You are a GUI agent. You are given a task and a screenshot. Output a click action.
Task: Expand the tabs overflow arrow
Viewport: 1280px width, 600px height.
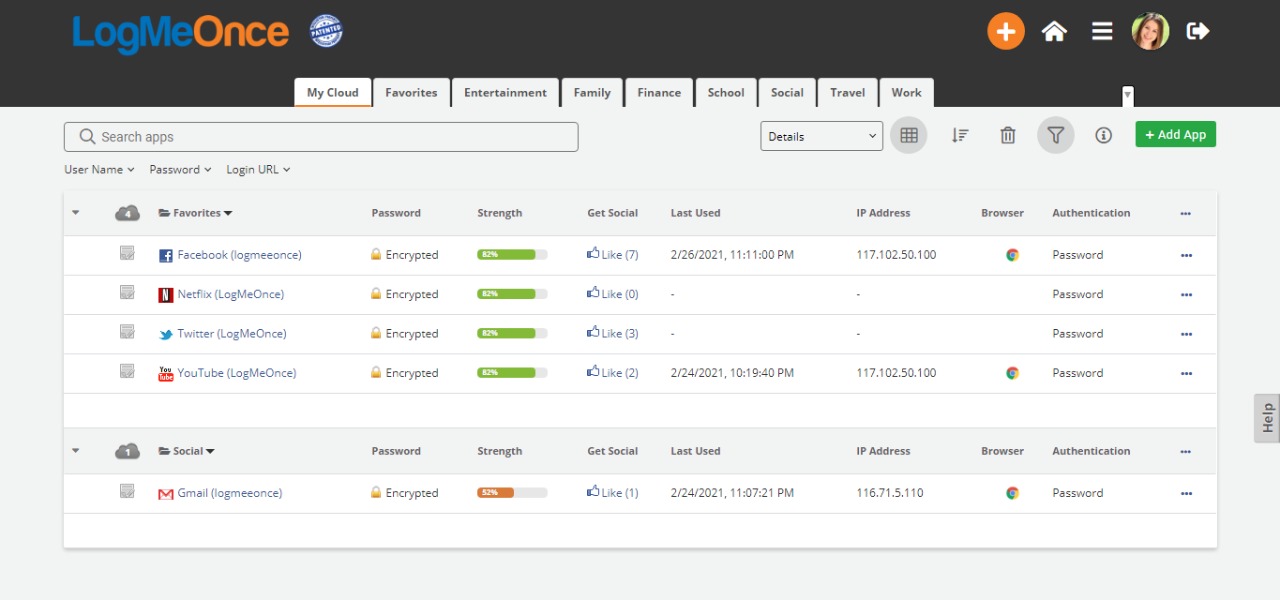tap(1128, 96)
